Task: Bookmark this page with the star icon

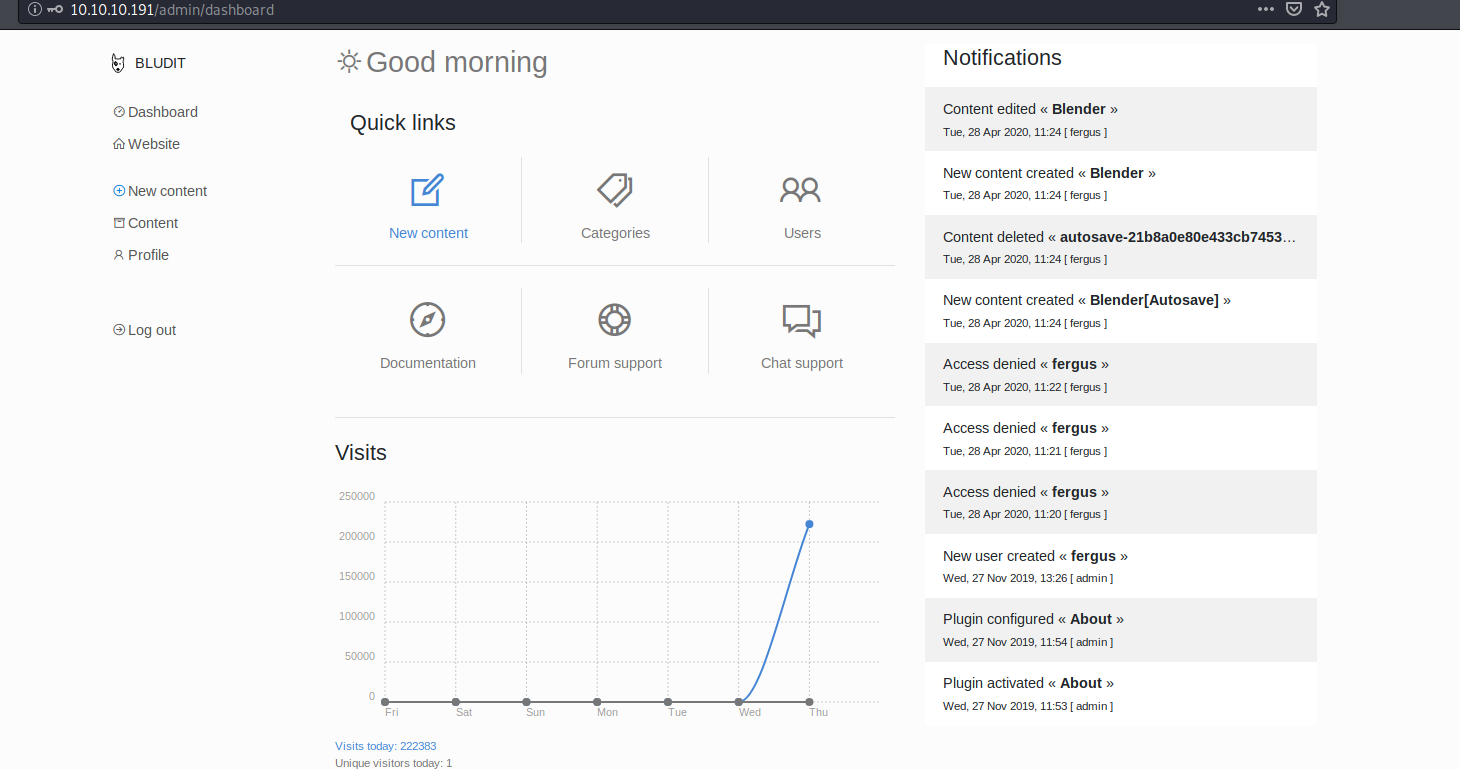Action: pos(1322,10)
